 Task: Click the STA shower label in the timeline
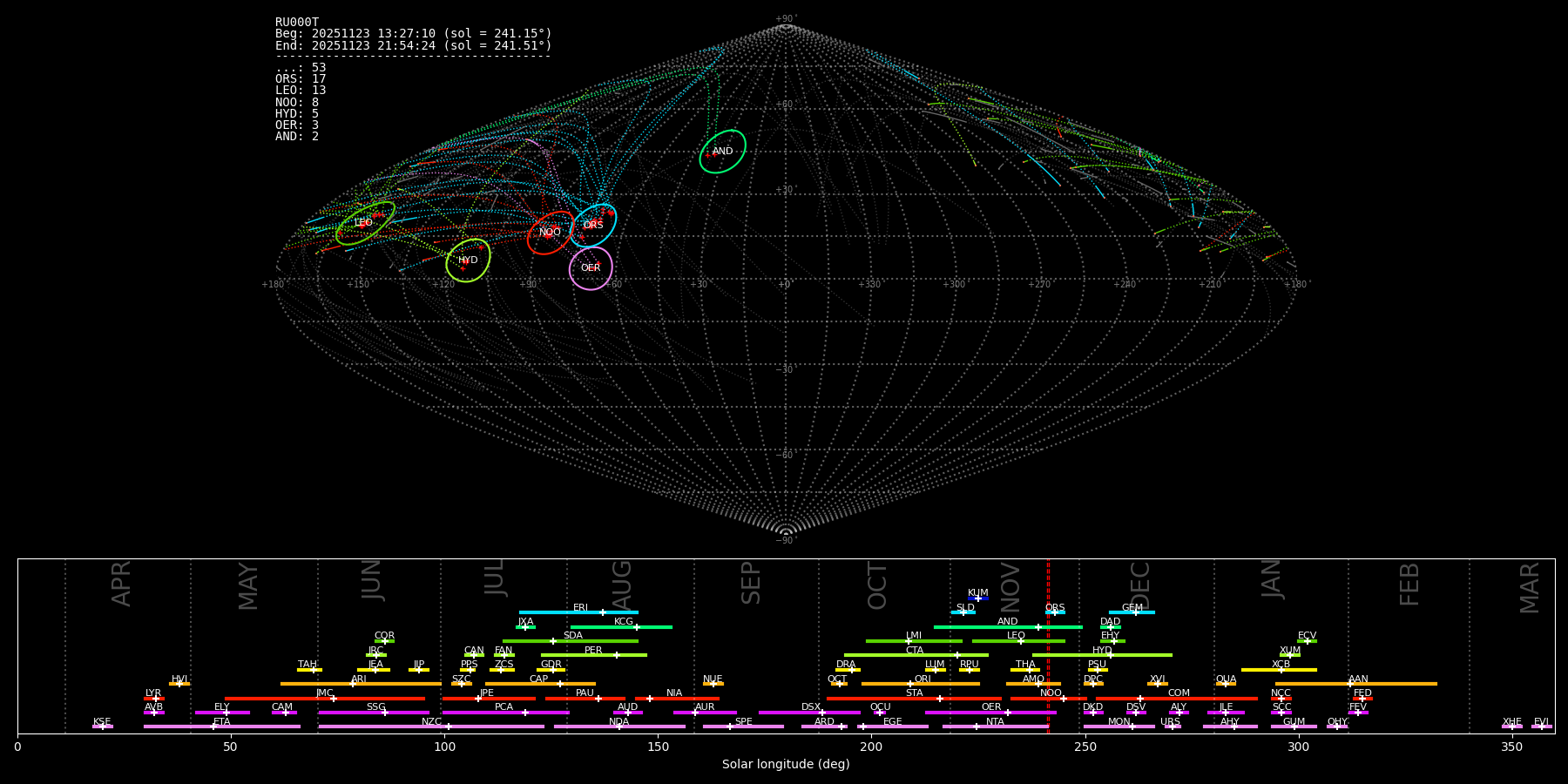coord(914,693)
